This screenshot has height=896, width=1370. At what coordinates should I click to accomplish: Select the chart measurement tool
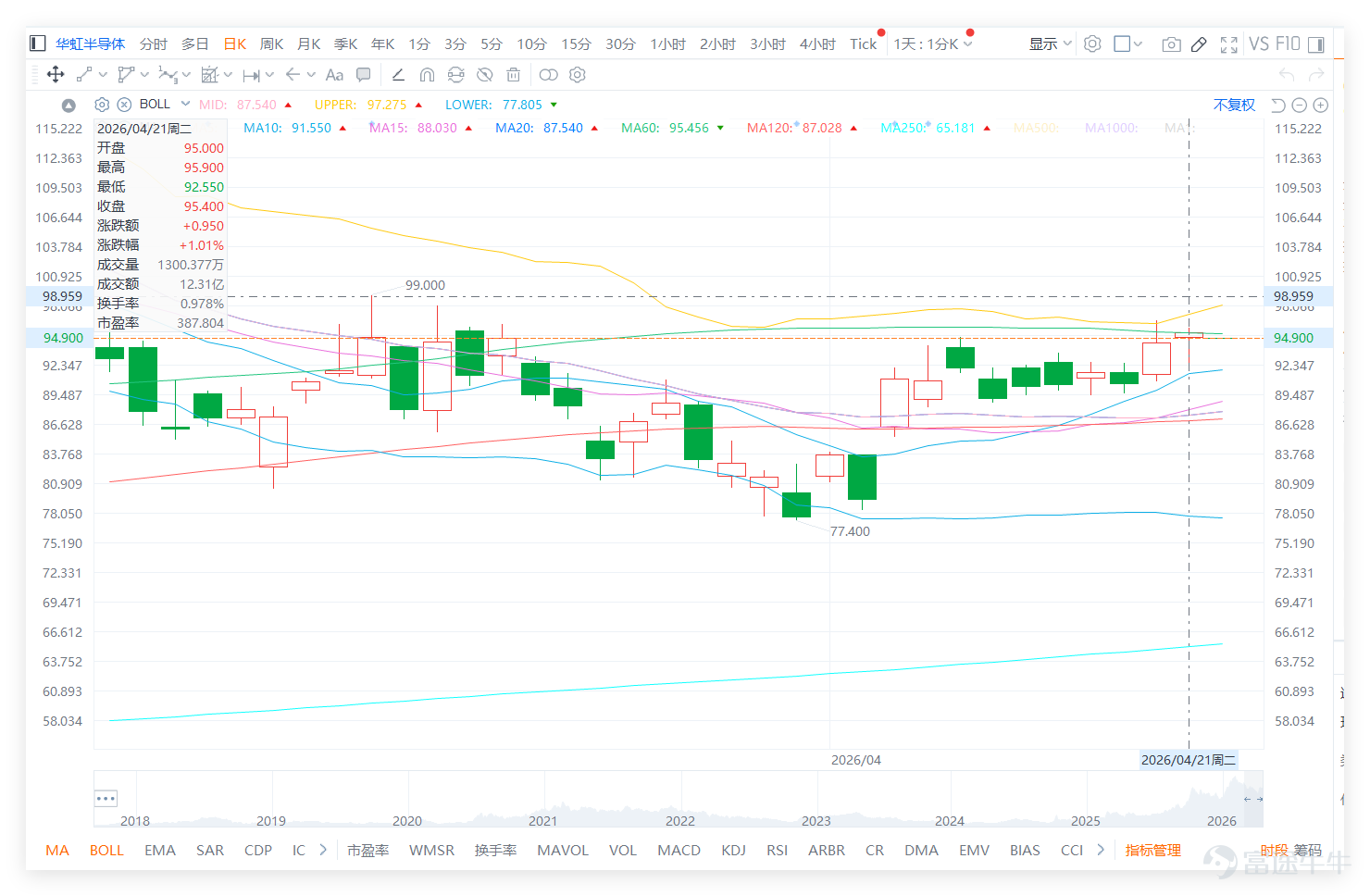[x=210, y=75]
